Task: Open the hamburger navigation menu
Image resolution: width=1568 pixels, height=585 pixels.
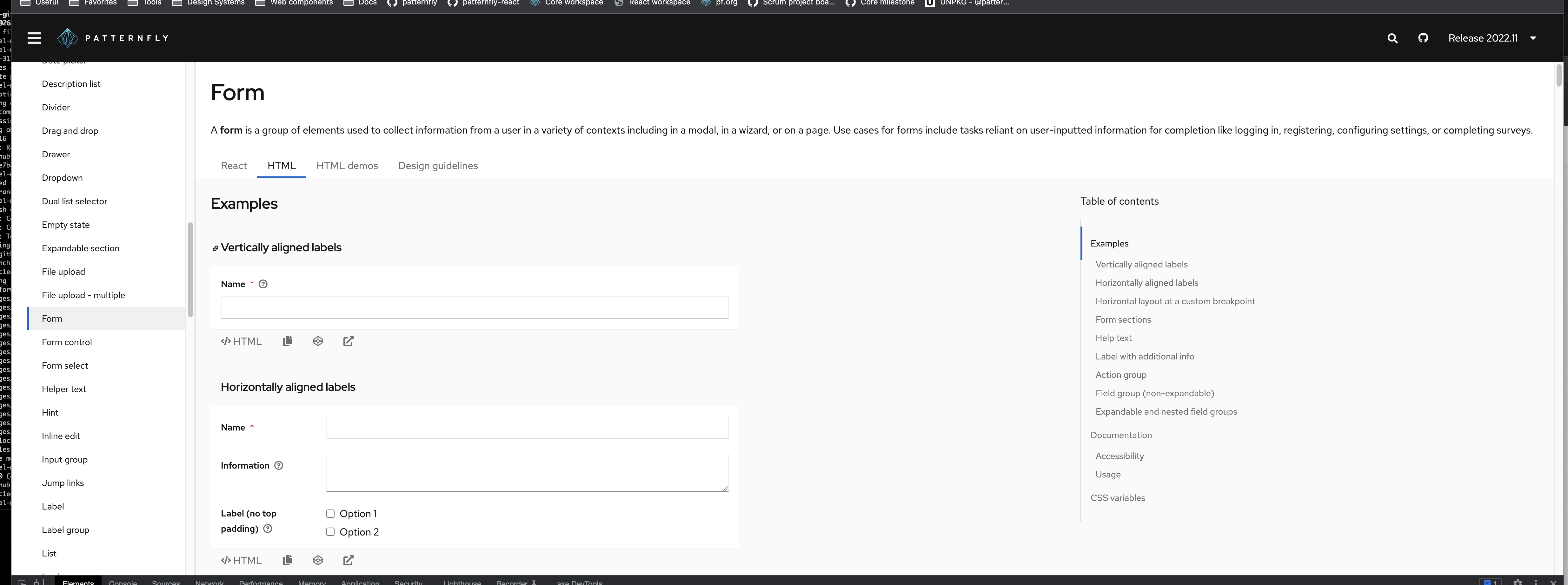Action: (x=34, y=38)
